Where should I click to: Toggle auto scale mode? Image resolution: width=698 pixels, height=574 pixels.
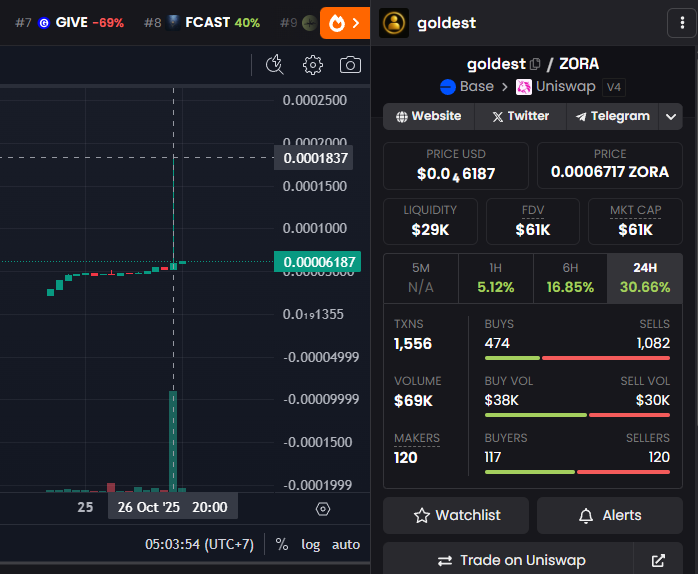coord(346,544)
